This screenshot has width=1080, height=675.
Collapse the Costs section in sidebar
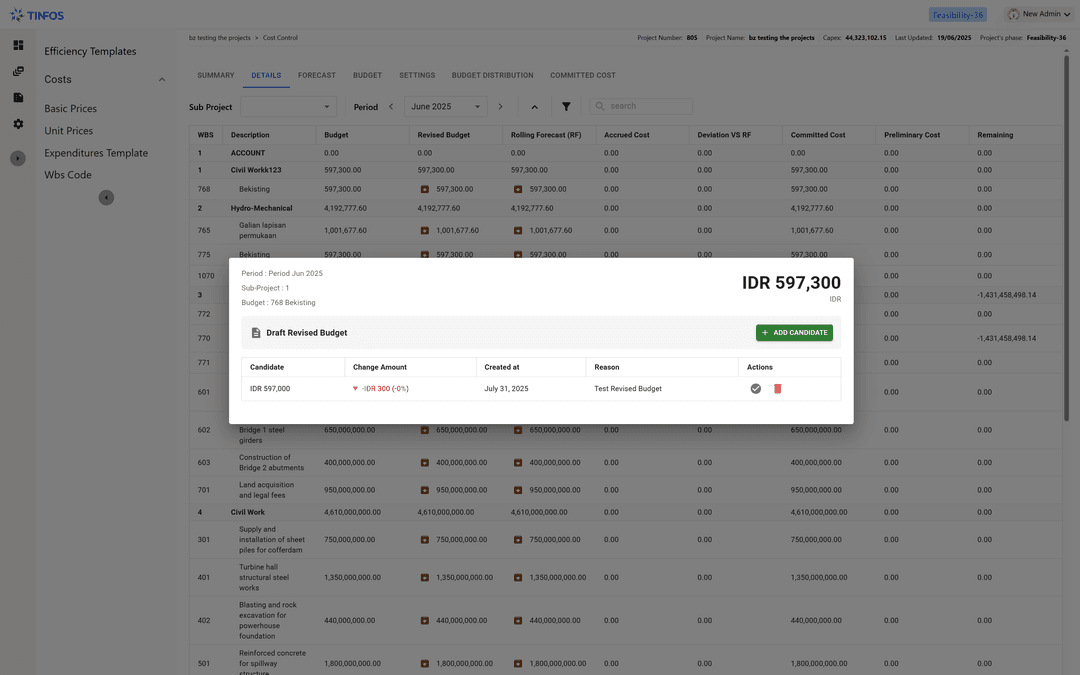pyautogui.click(x=162, y=80)
